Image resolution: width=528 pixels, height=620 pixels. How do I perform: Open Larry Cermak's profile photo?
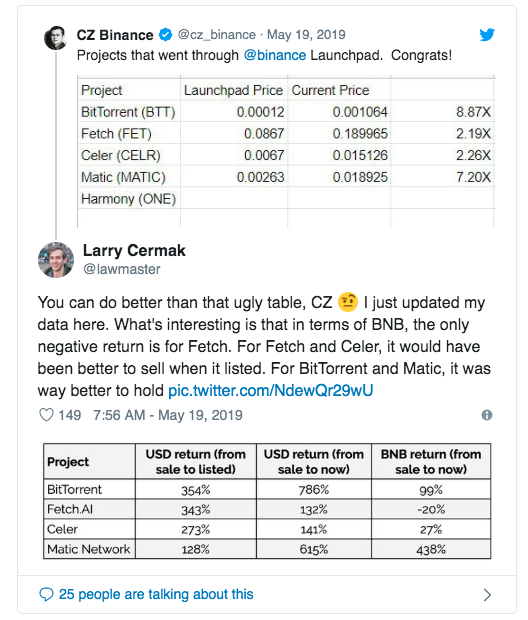[x=56, y=260]
